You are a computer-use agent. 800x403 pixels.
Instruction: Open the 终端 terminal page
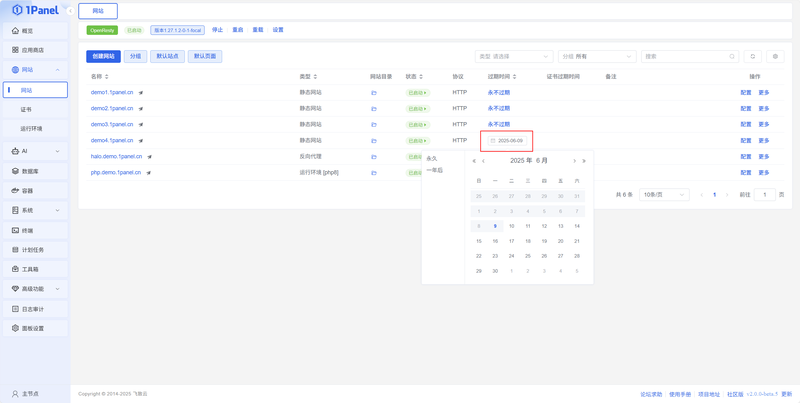[x=35, y=231]
